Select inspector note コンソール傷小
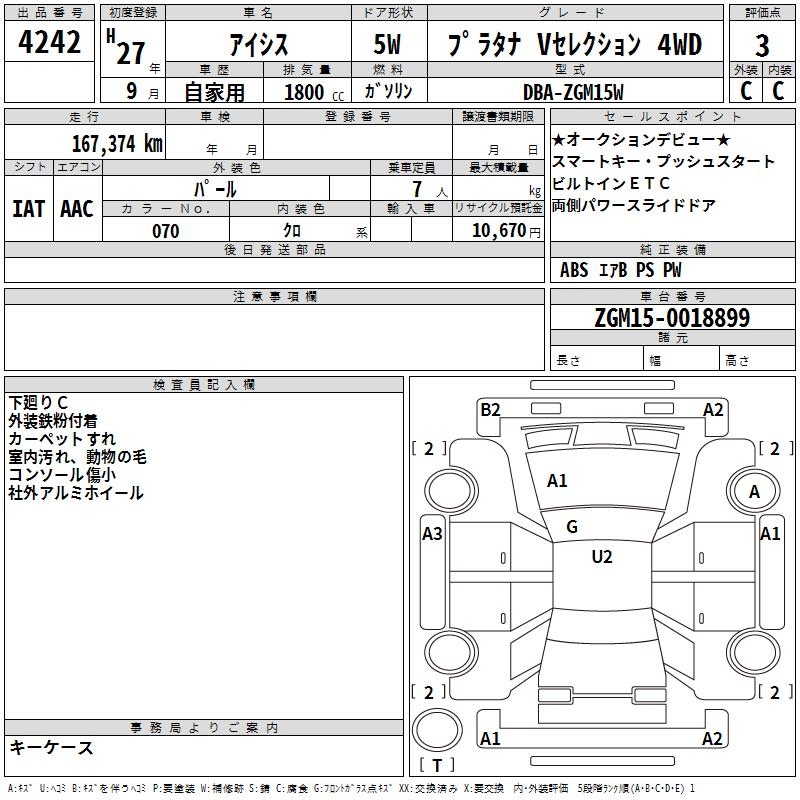 tap(62, 474)
